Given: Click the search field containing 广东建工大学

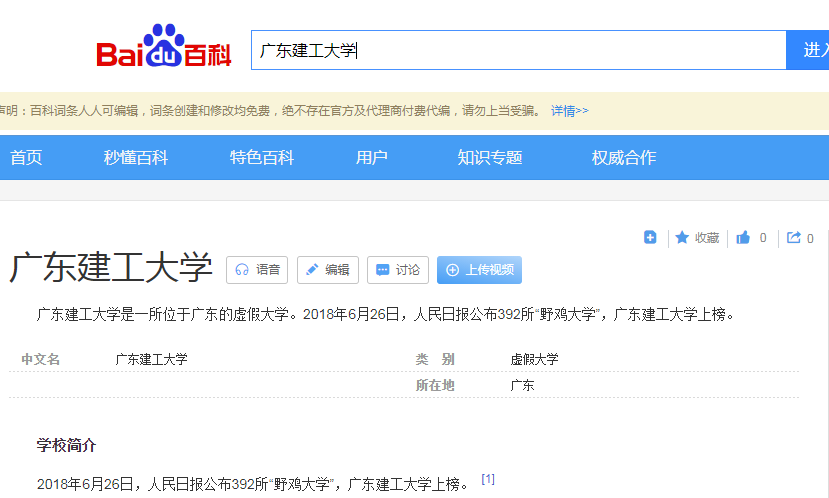Looking at the screenshot, I should coord(519,50).
